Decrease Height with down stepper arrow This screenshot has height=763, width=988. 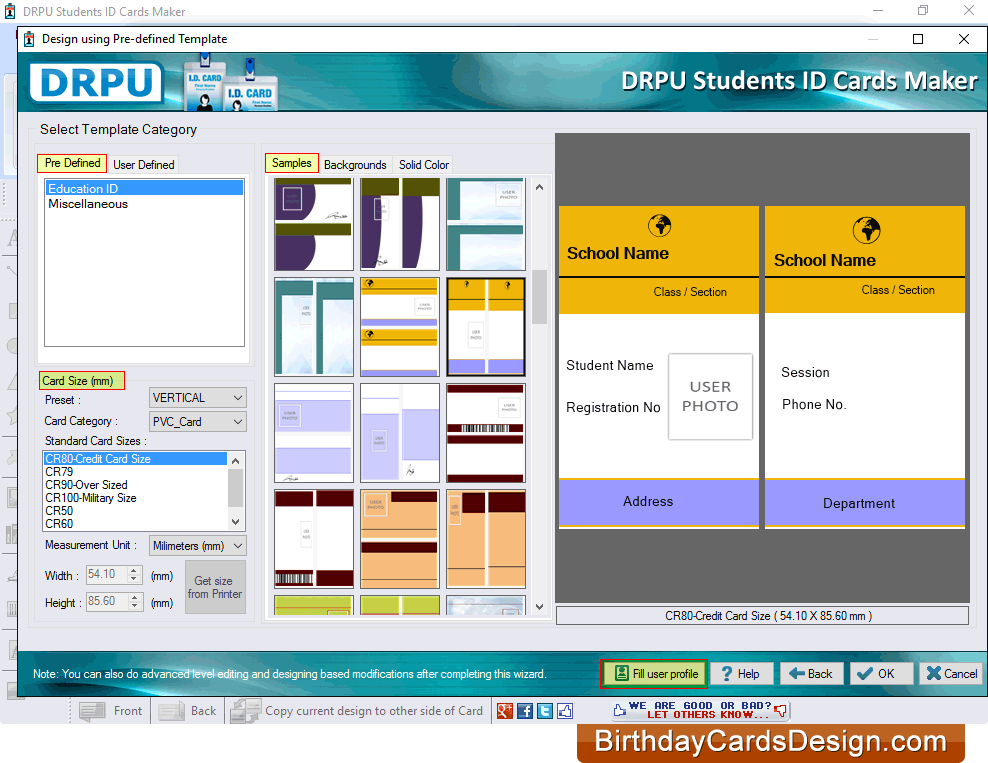pyautogui.click(x=134, y=606)
